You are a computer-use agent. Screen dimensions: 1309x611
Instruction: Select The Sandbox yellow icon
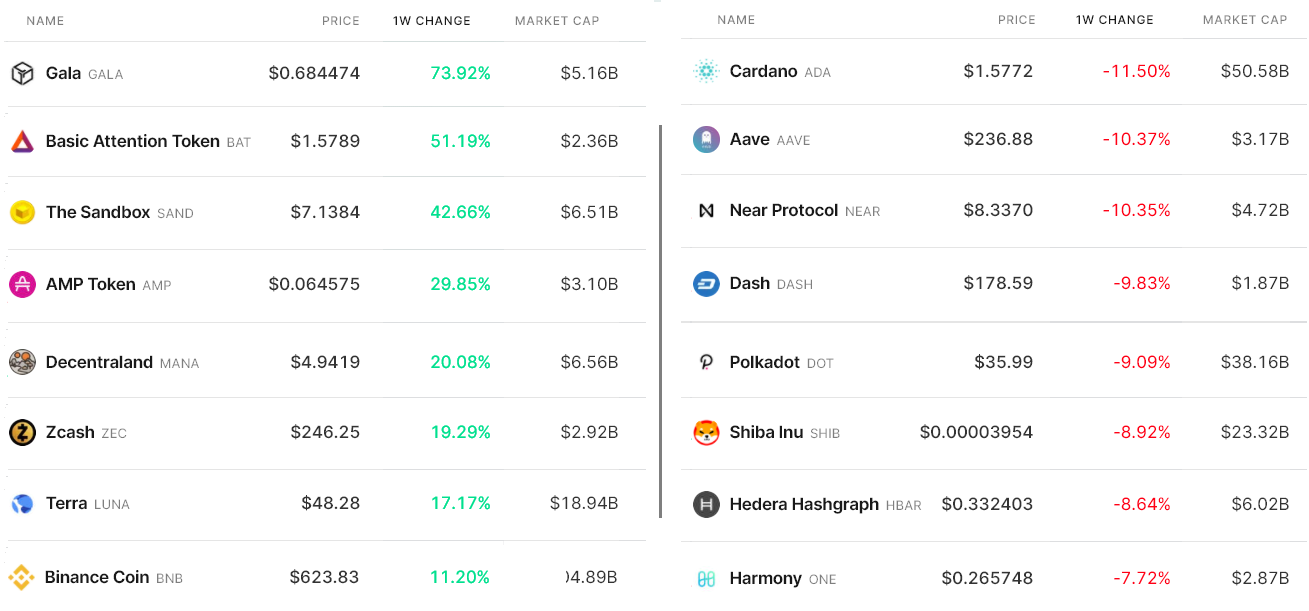click(x=22, y=212)
